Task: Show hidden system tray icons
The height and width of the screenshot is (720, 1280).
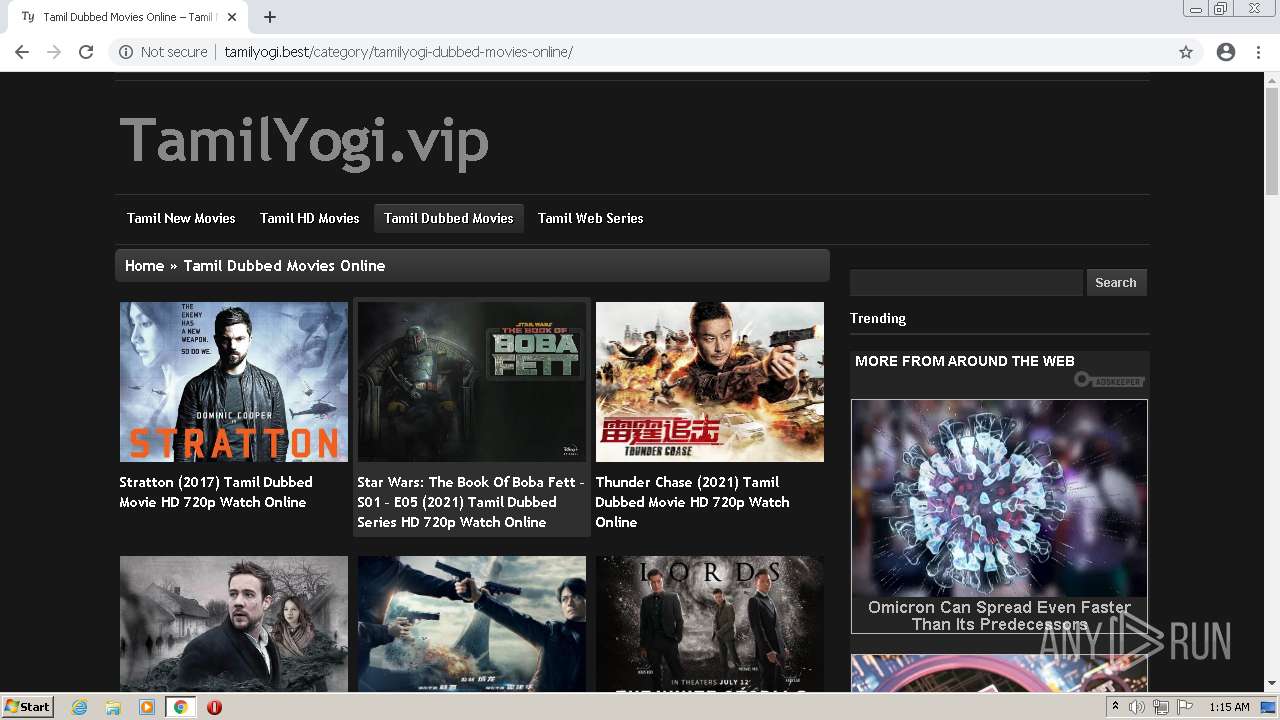Action: pos(1115,707)
